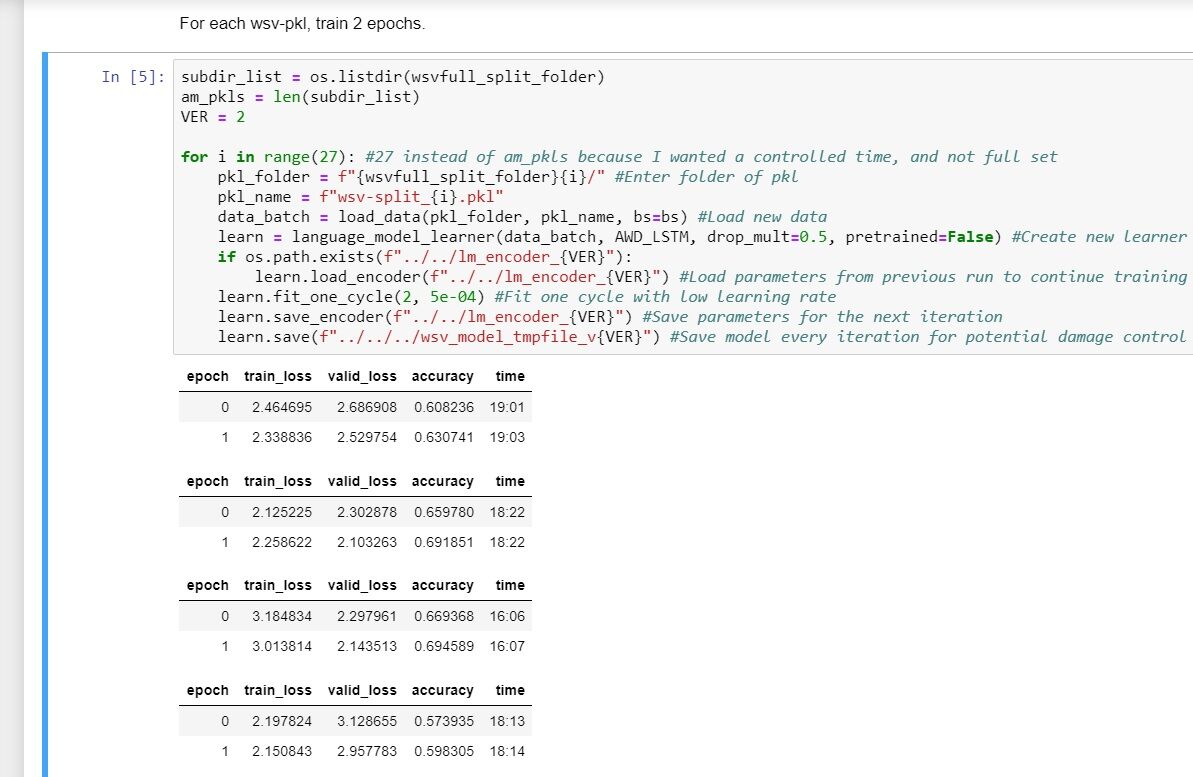Place cursor on the for i in range(27) line
The height and width of the screenshot is (777, 1193).
click(x=272, y=157)
